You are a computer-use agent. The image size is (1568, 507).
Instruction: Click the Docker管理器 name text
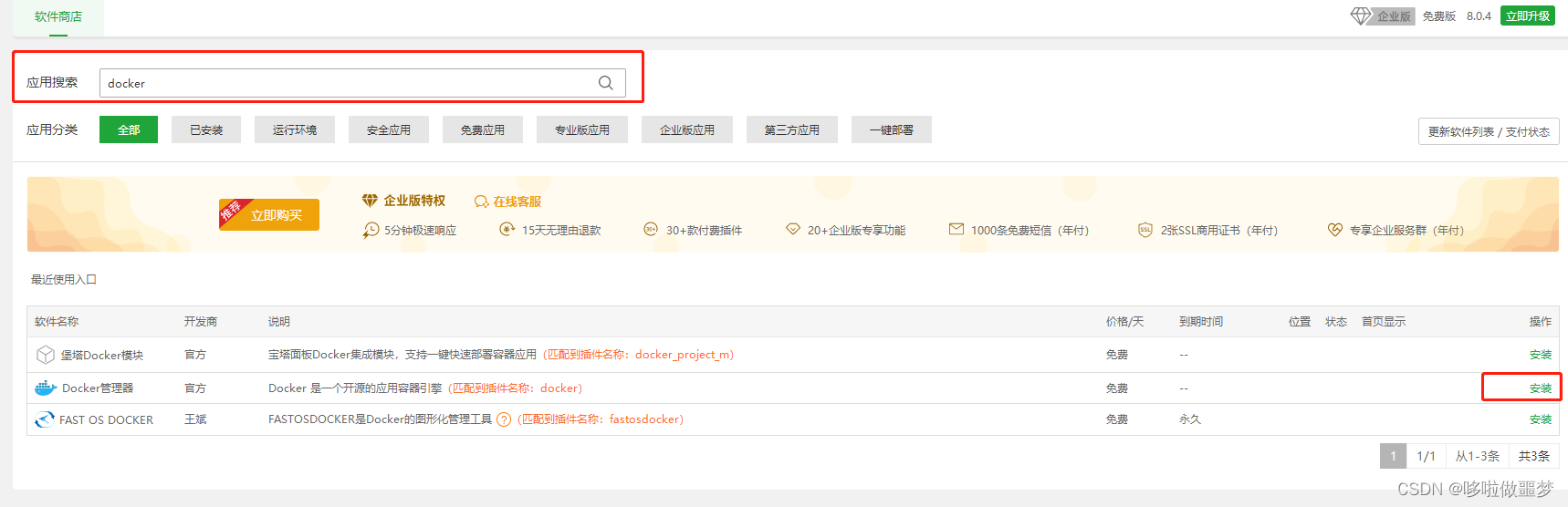click(x=98, y=388)
